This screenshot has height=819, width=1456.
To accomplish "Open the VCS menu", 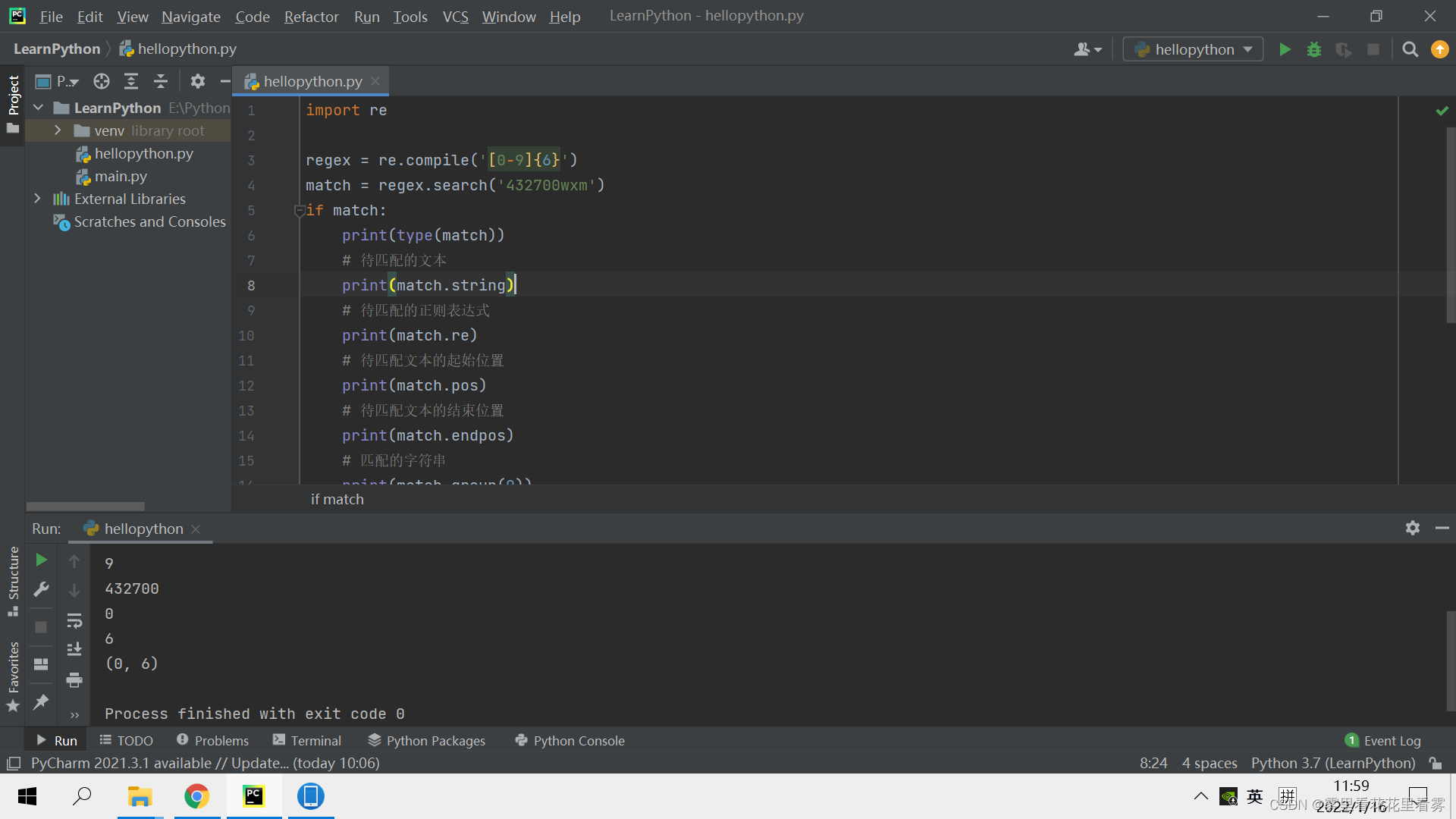I will point(455,16).
